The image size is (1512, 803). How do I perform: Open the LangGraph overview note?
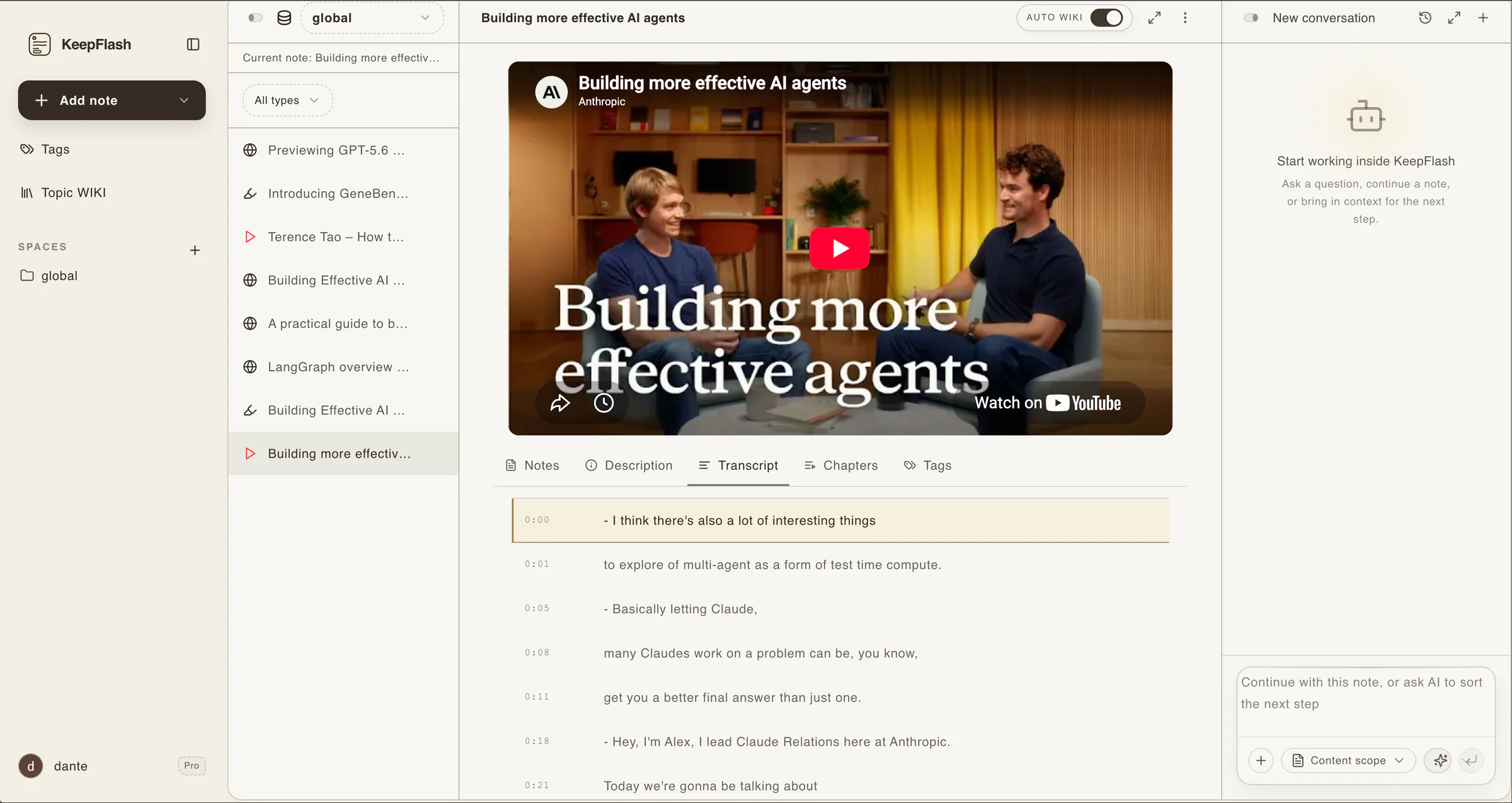pyautogui.click(x=343, y=367)
